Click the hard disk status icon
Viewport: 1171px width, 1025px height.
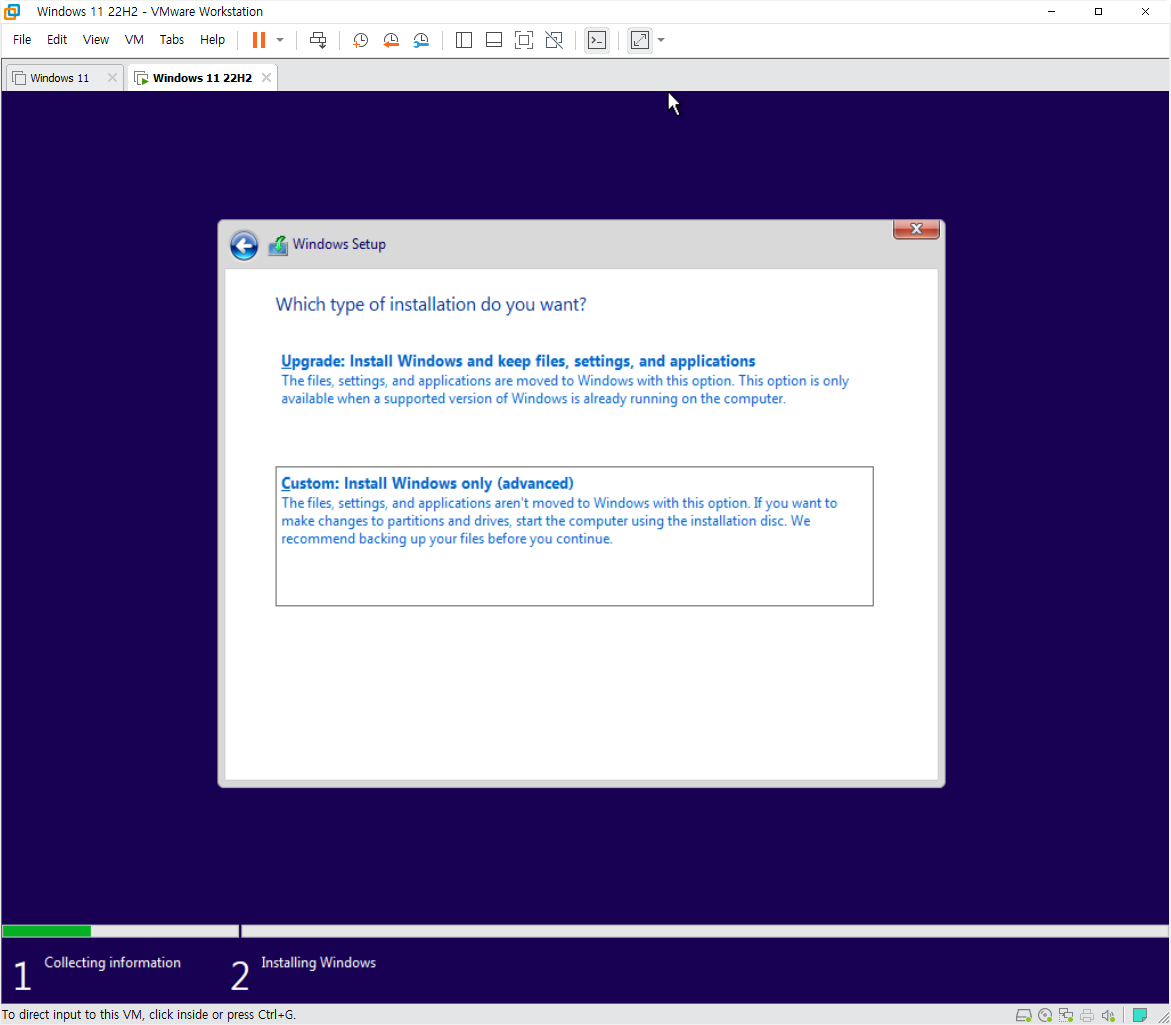[1024, 1015]
